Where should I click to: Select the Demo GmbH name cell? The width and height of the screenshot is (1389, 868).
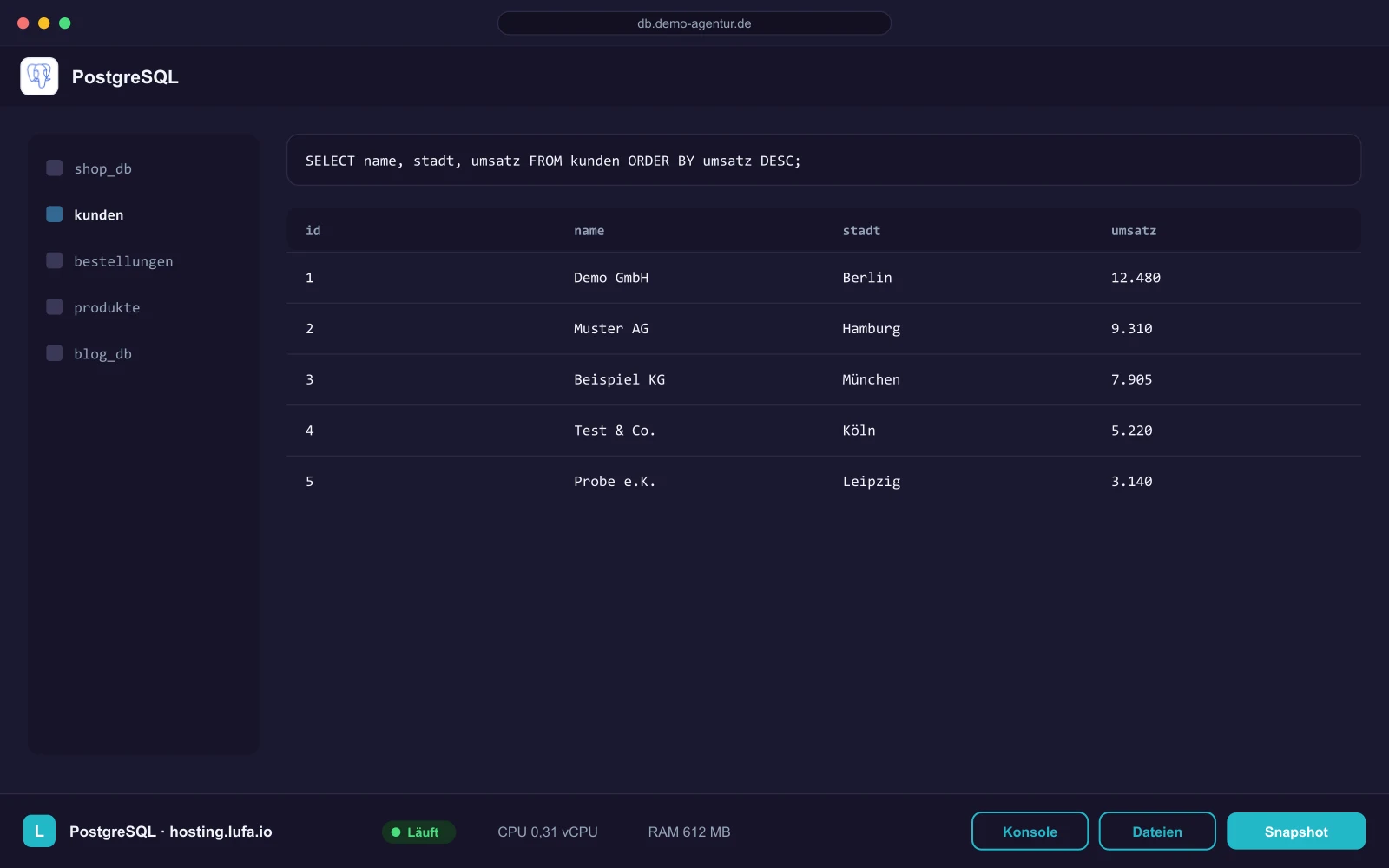click(x=611, y=278)
